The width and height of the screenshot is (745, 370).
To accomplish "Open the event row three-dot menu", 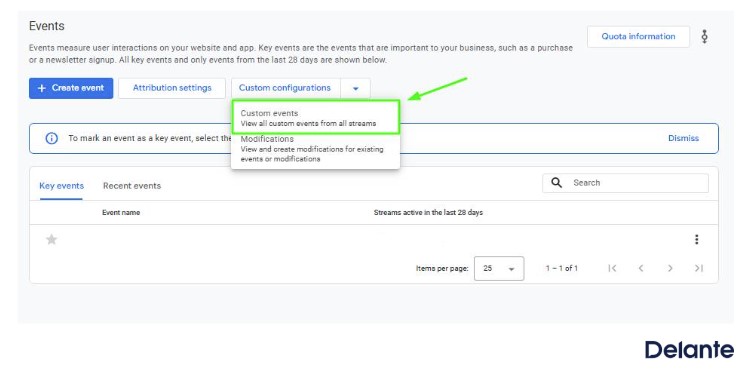I will tap(697, 240).
